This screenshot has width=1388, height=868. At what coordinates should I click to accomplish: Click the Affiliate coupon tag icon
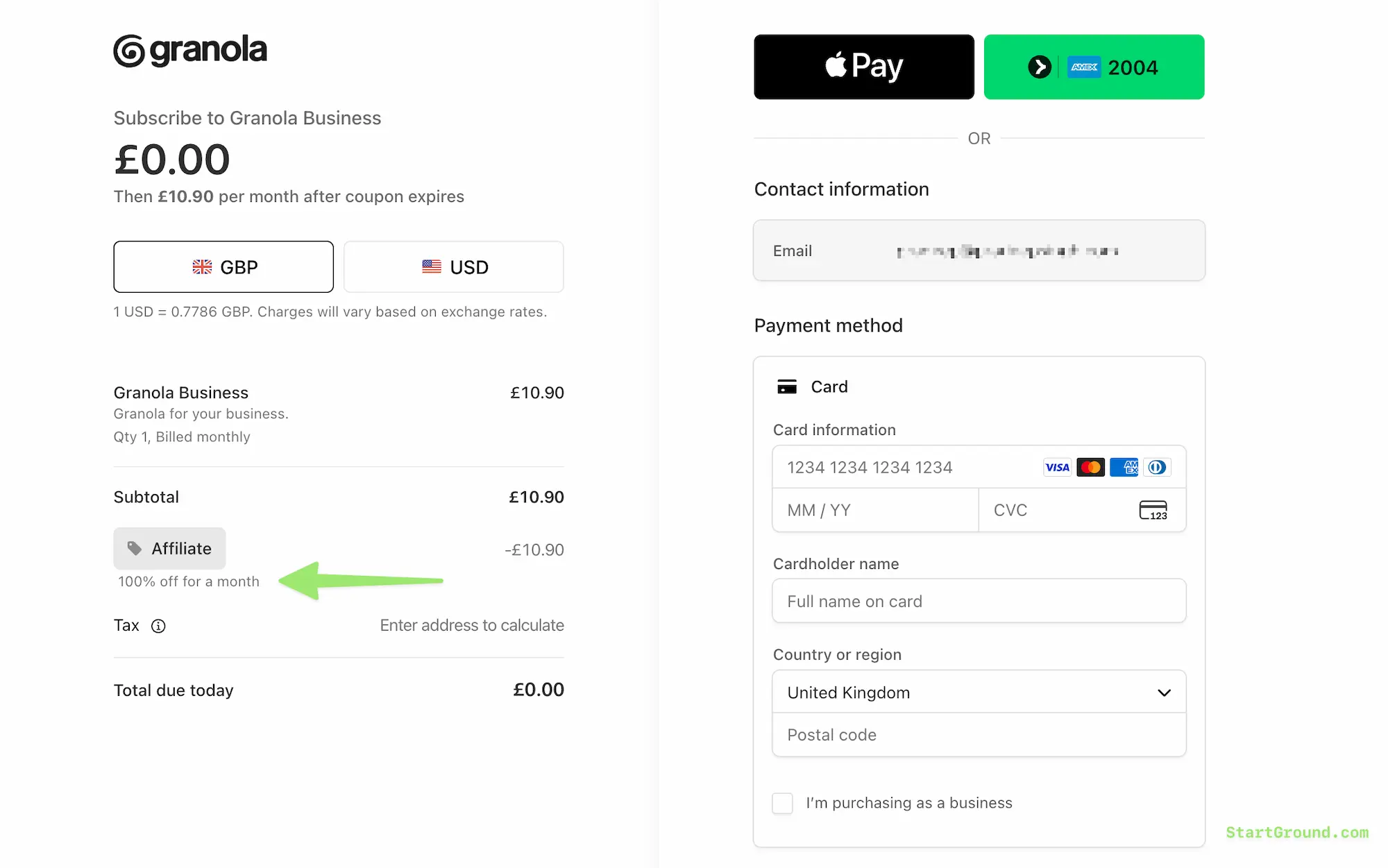pos(135,549)
